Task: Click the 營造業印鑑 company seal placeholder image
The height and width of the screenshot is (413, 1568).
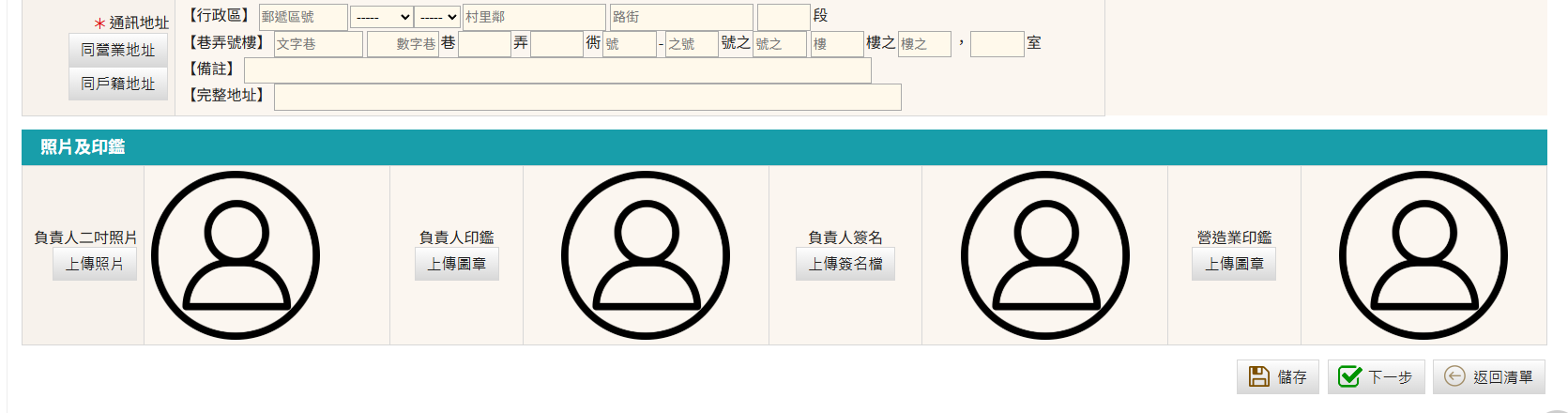Action: pos(1423,255)
